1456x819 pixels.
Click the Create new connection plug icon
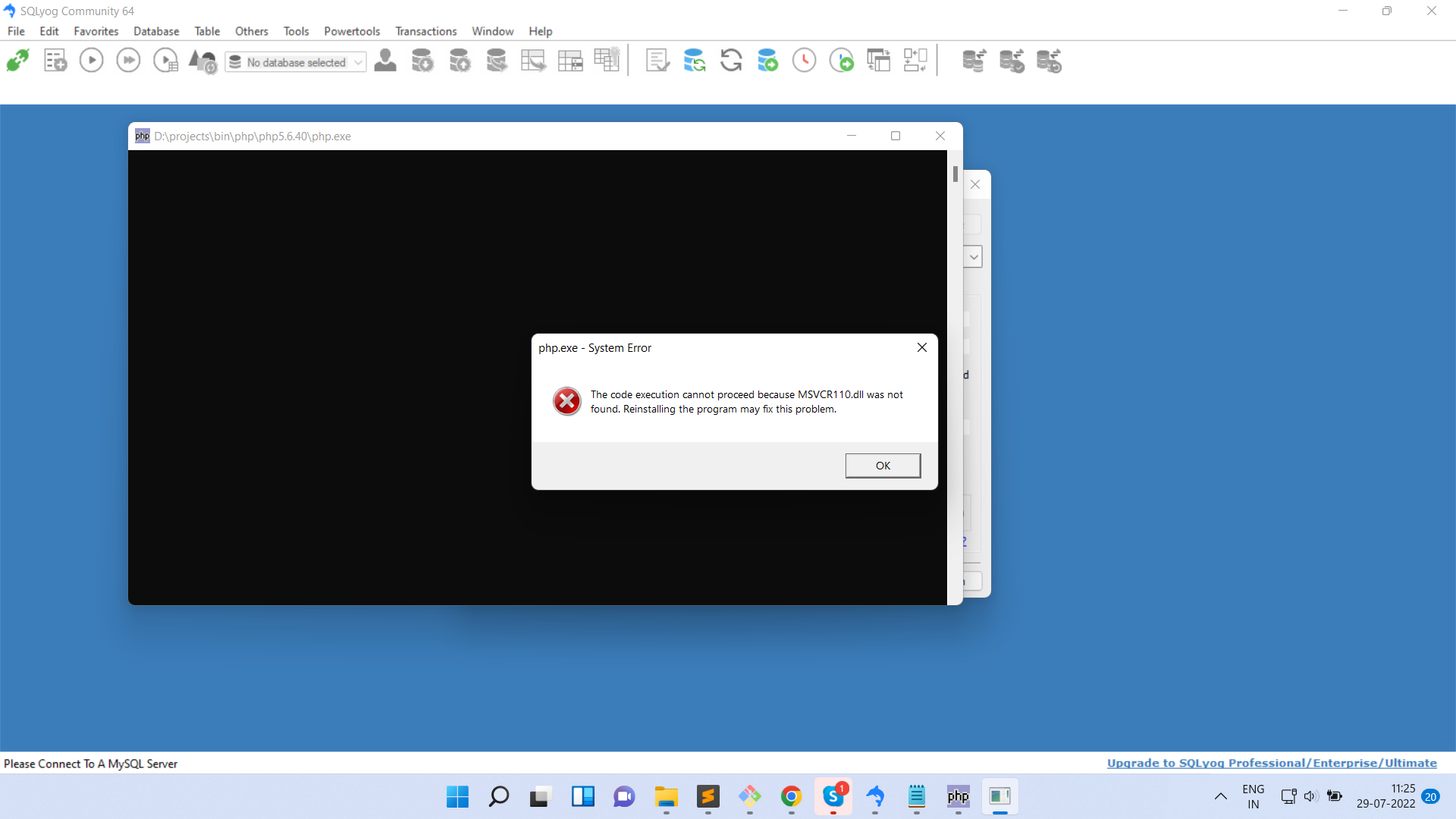18,61
